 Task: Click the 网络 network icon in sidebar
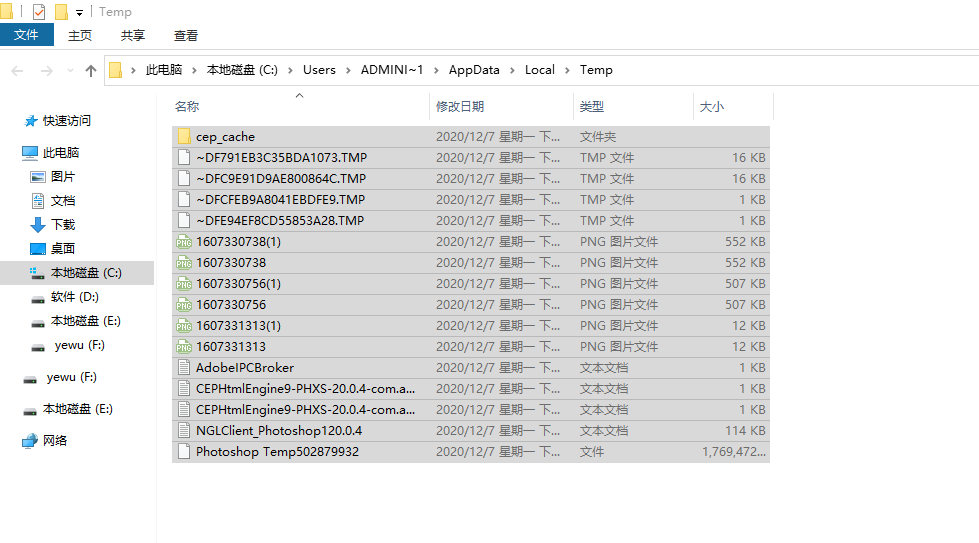pyautogui.click(x=30, y=441)
